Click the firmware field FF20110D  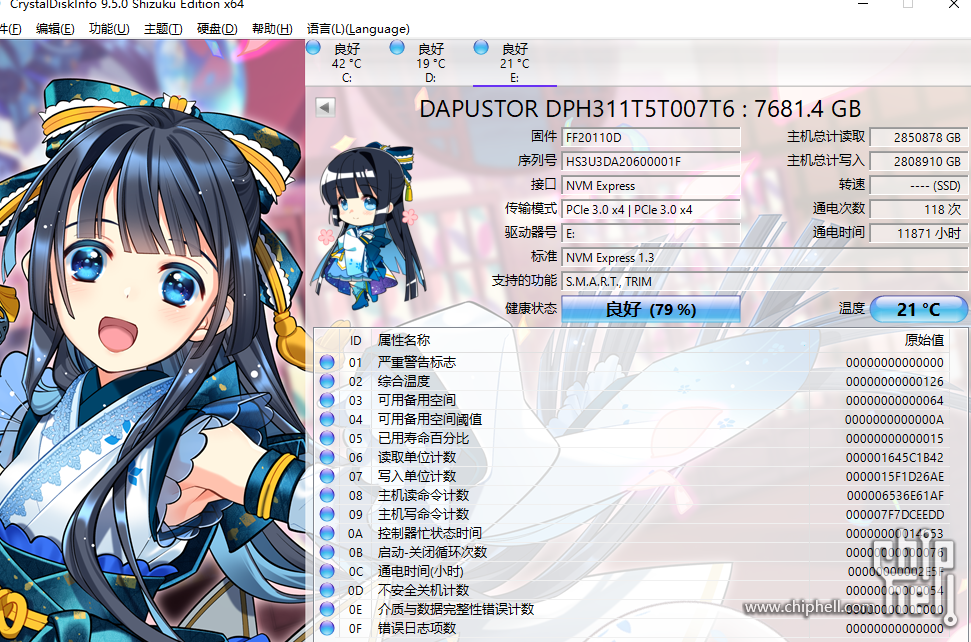[x=651, y=137]
